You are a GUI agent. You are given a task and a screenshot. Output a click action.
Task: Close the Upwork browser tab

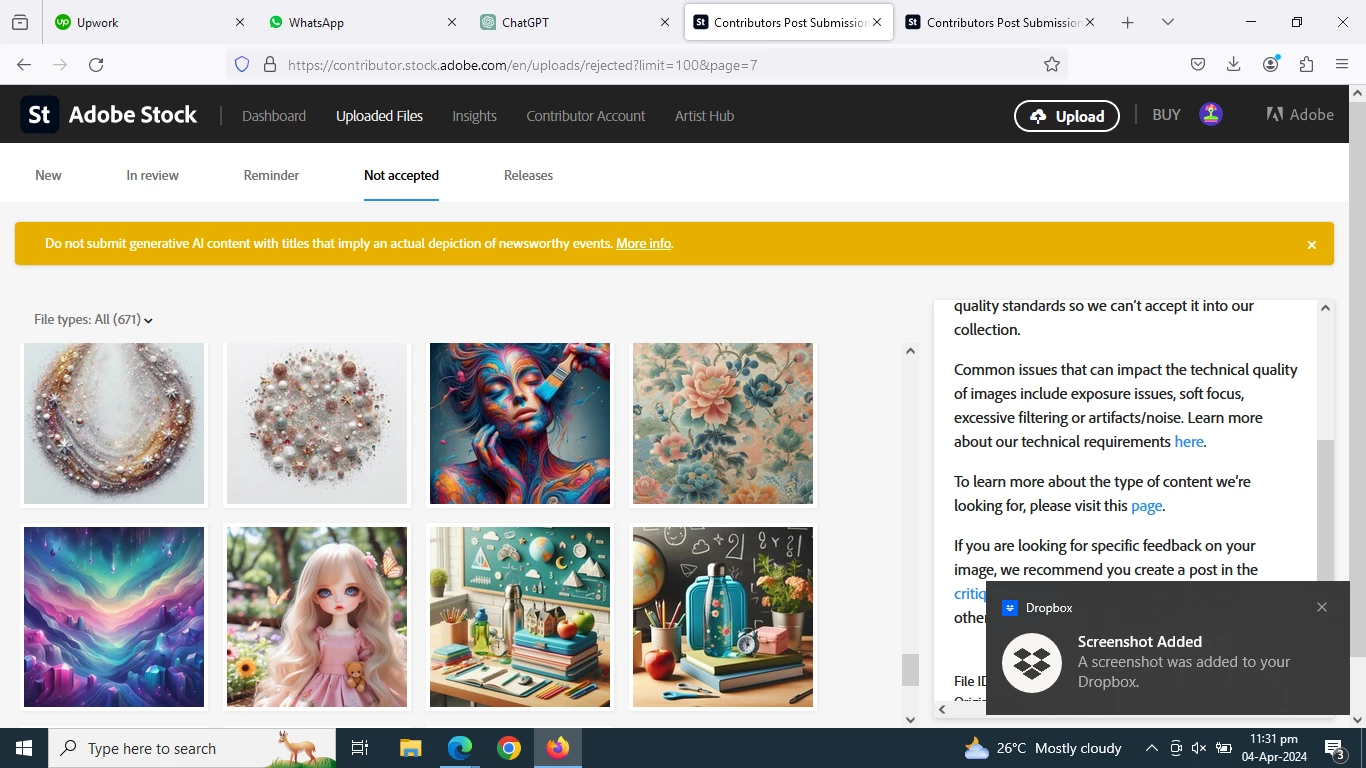239,22
